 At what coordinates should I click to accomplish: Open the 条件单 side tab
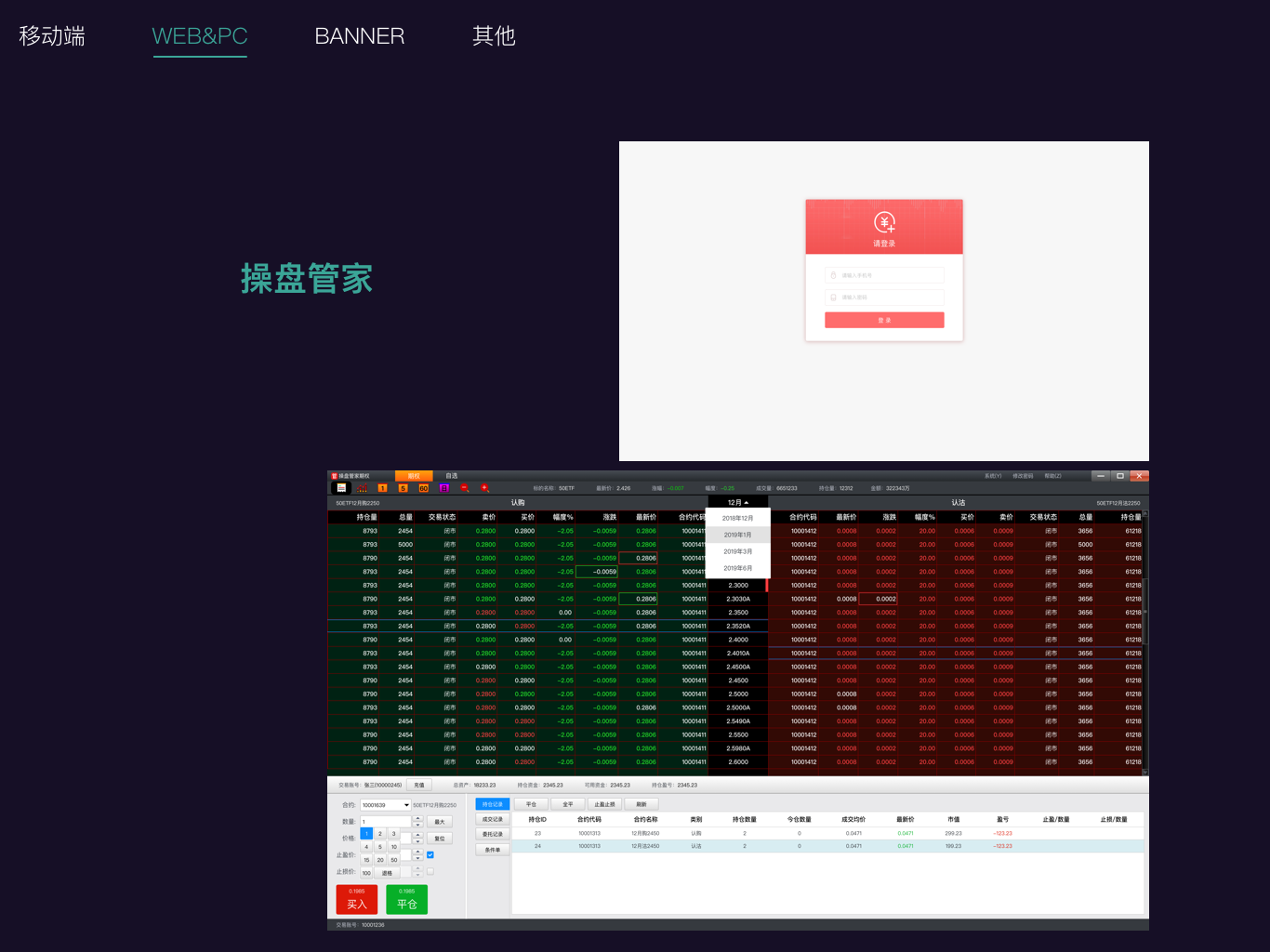pyautogui.click(x=493, y=850)
